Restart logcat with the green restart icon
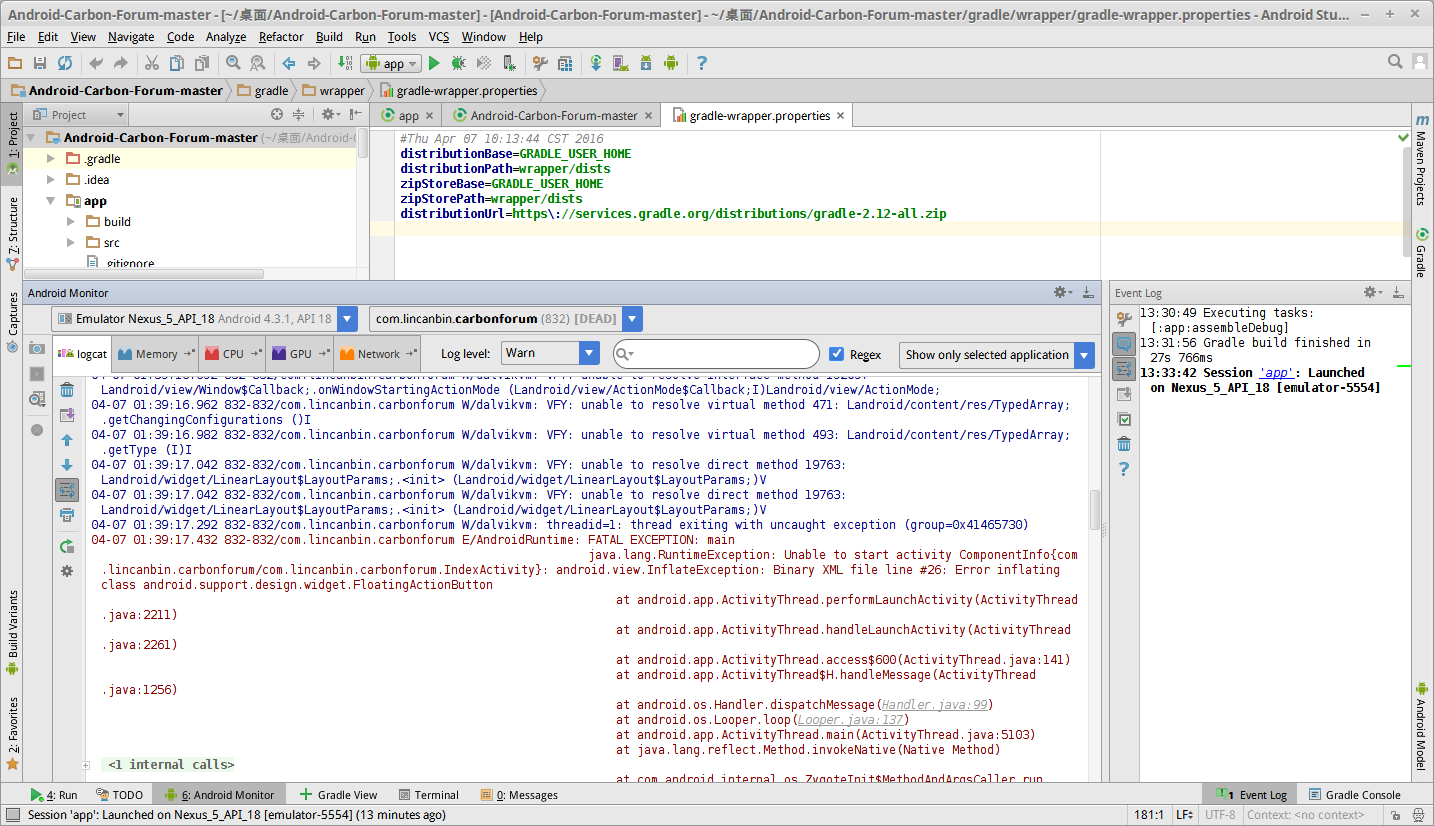 (x=67, y=546)
